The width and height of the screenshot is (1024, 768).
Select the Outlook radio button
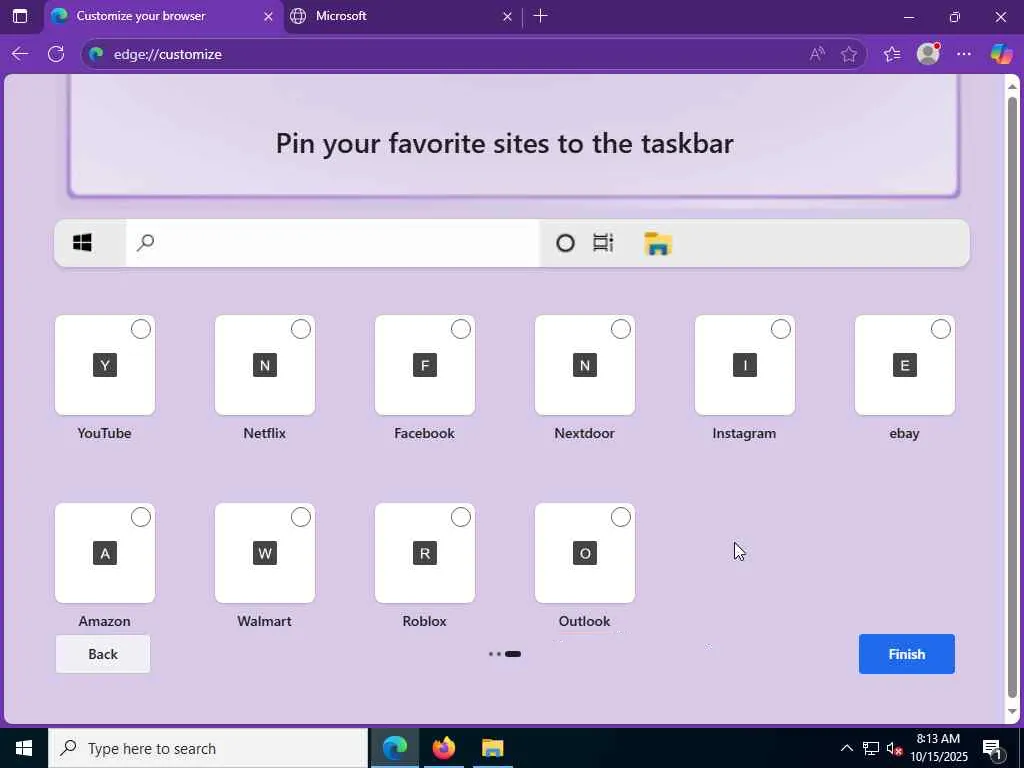(x=621, y=517)
